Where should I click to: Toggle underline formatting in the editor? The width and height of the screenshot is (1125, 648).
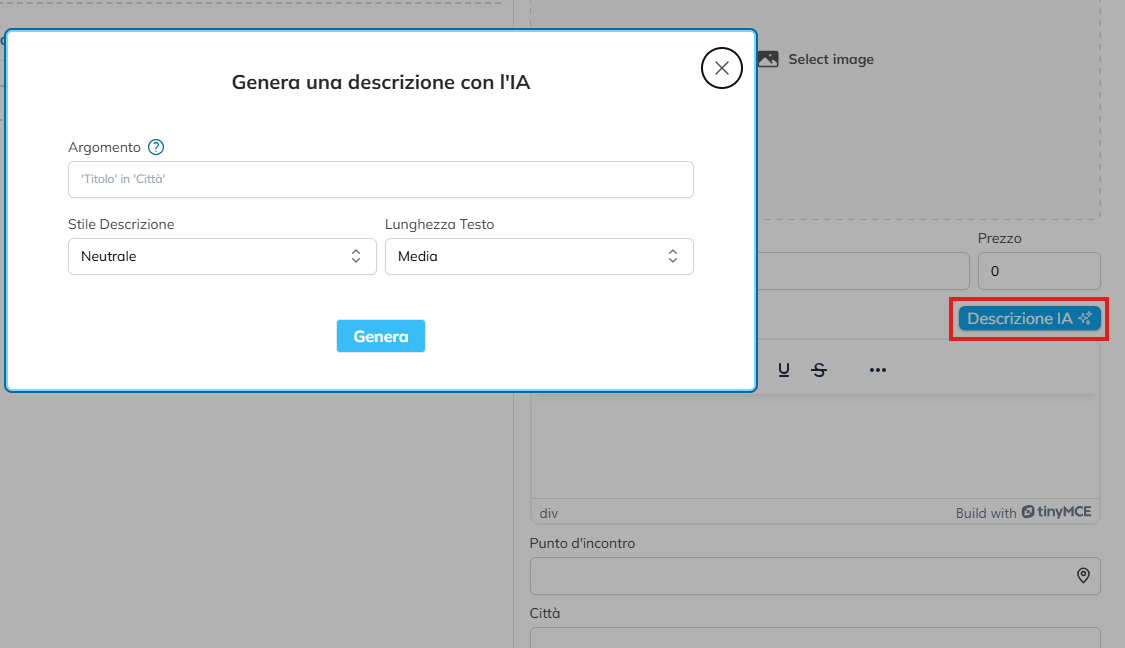784,370
